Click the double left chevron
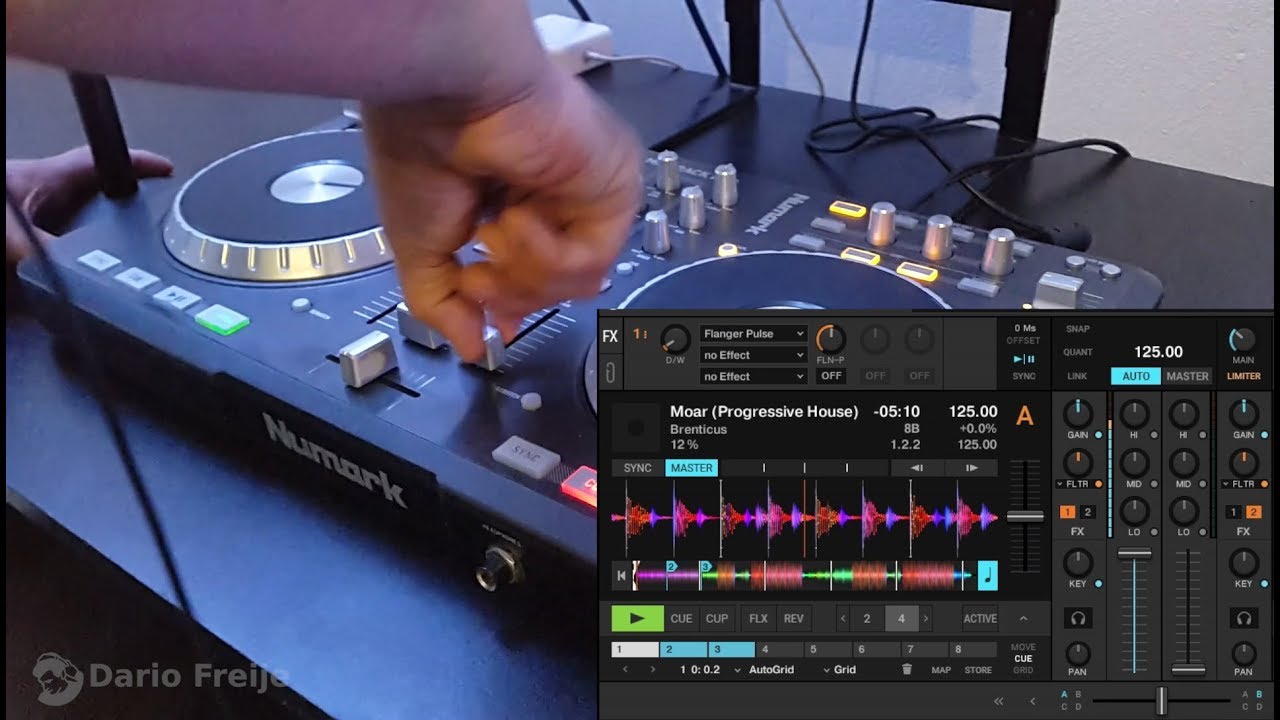The image size is (1280, 720). [998, 701]
